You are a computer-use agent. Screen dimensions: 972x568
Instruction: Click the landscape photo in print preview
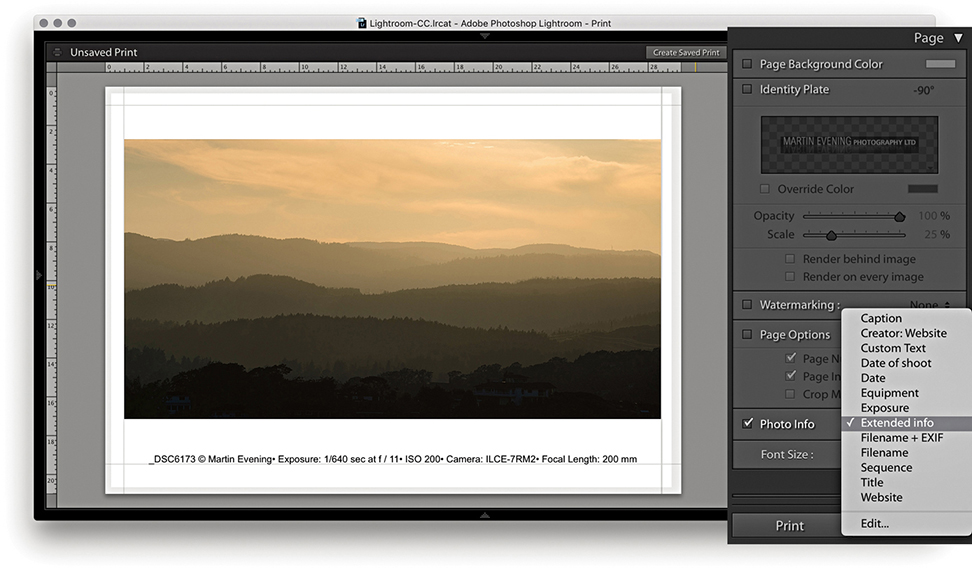(392, 279)
